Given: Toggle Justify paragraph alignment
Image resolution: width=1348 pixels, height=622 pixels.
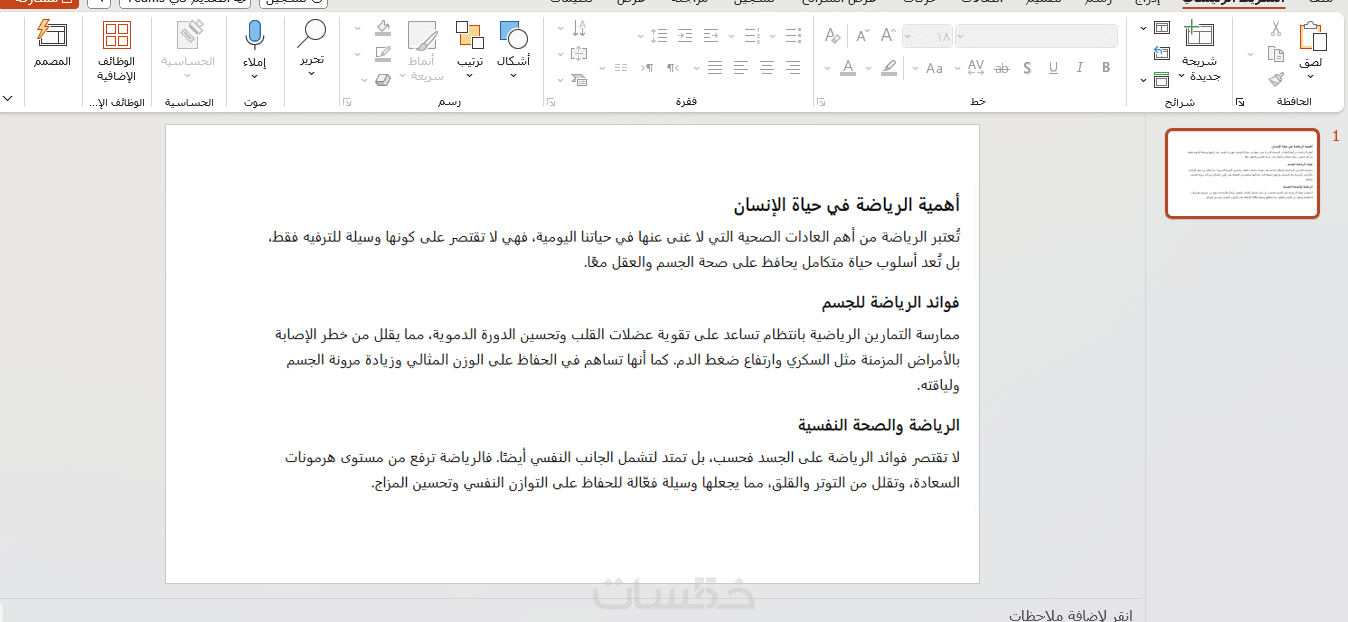Looking at the screenshot, I should [715, 67].
